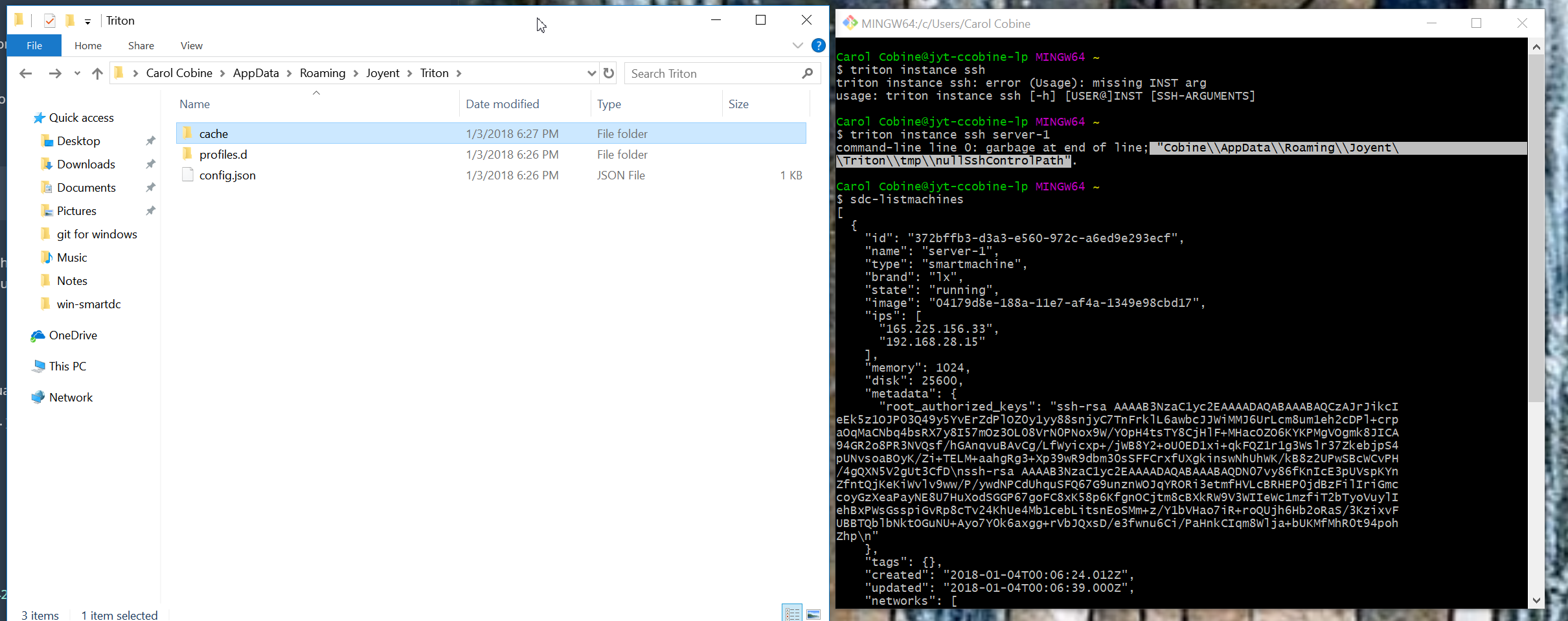Click the New folder quick access icon
Viewport: 1568px width, 621px height.
(70, 21)
